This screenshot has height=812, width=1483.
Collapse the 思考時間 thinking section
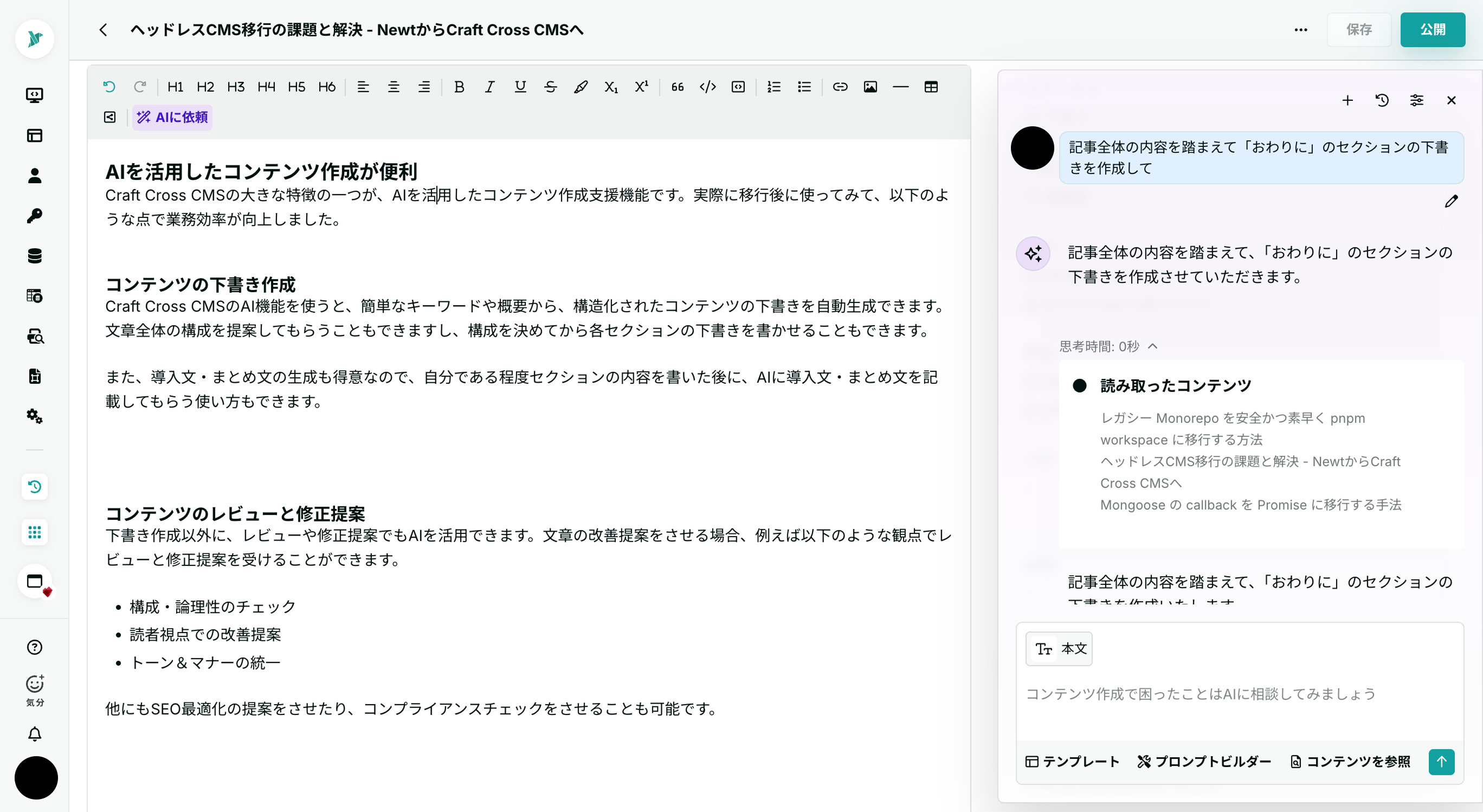(x=1153, y=346)
